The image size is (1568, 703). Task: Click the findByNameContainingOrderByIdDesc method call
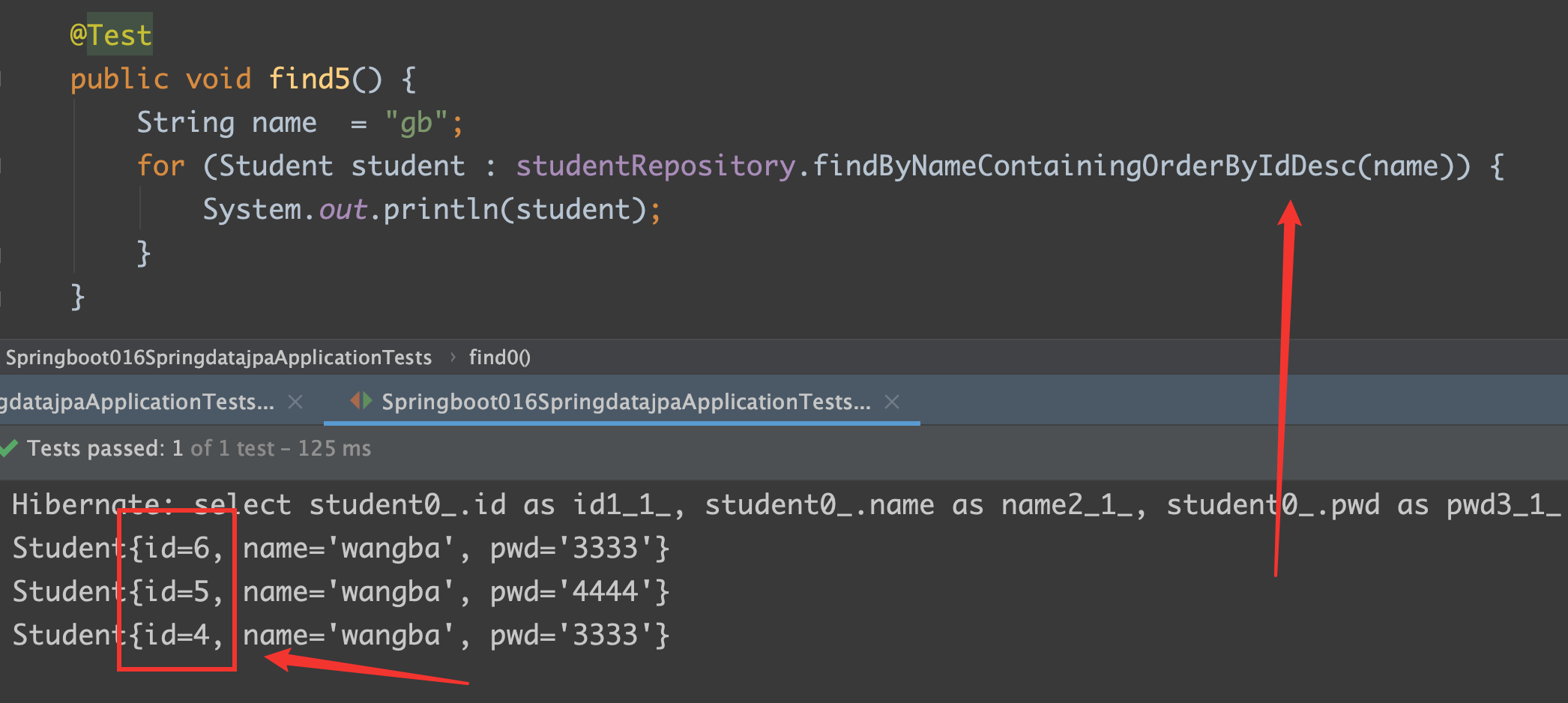[x=1084, y=166]
